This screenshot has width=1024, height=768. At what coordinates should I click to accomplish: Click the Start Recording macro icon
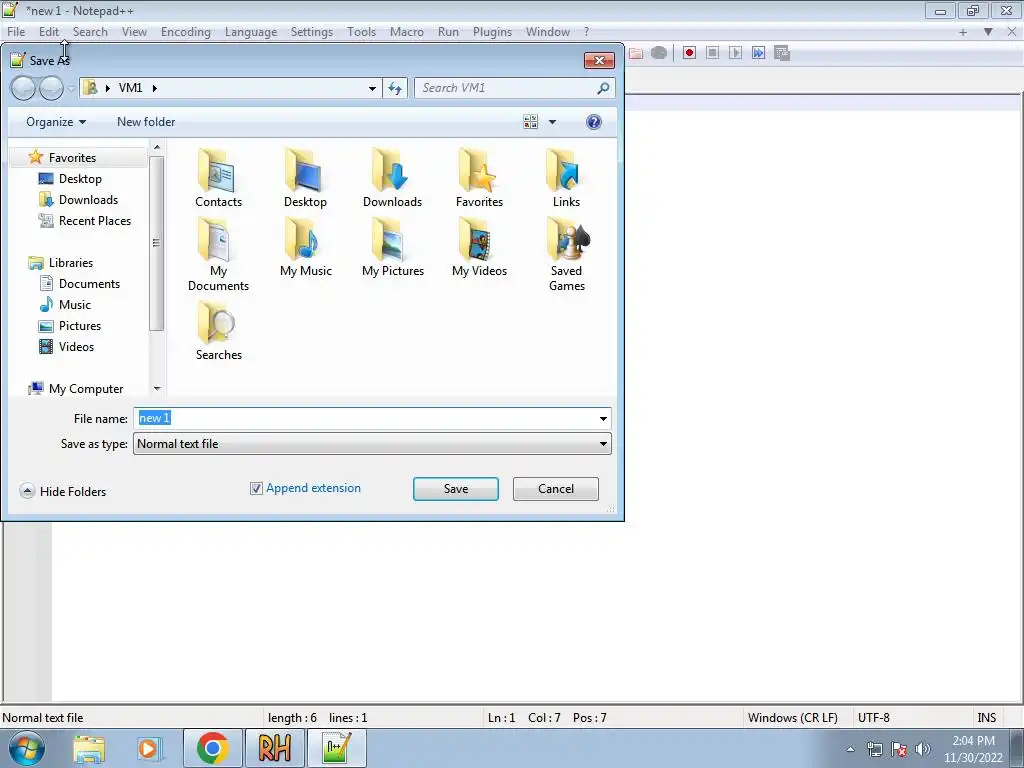(689, 53)
